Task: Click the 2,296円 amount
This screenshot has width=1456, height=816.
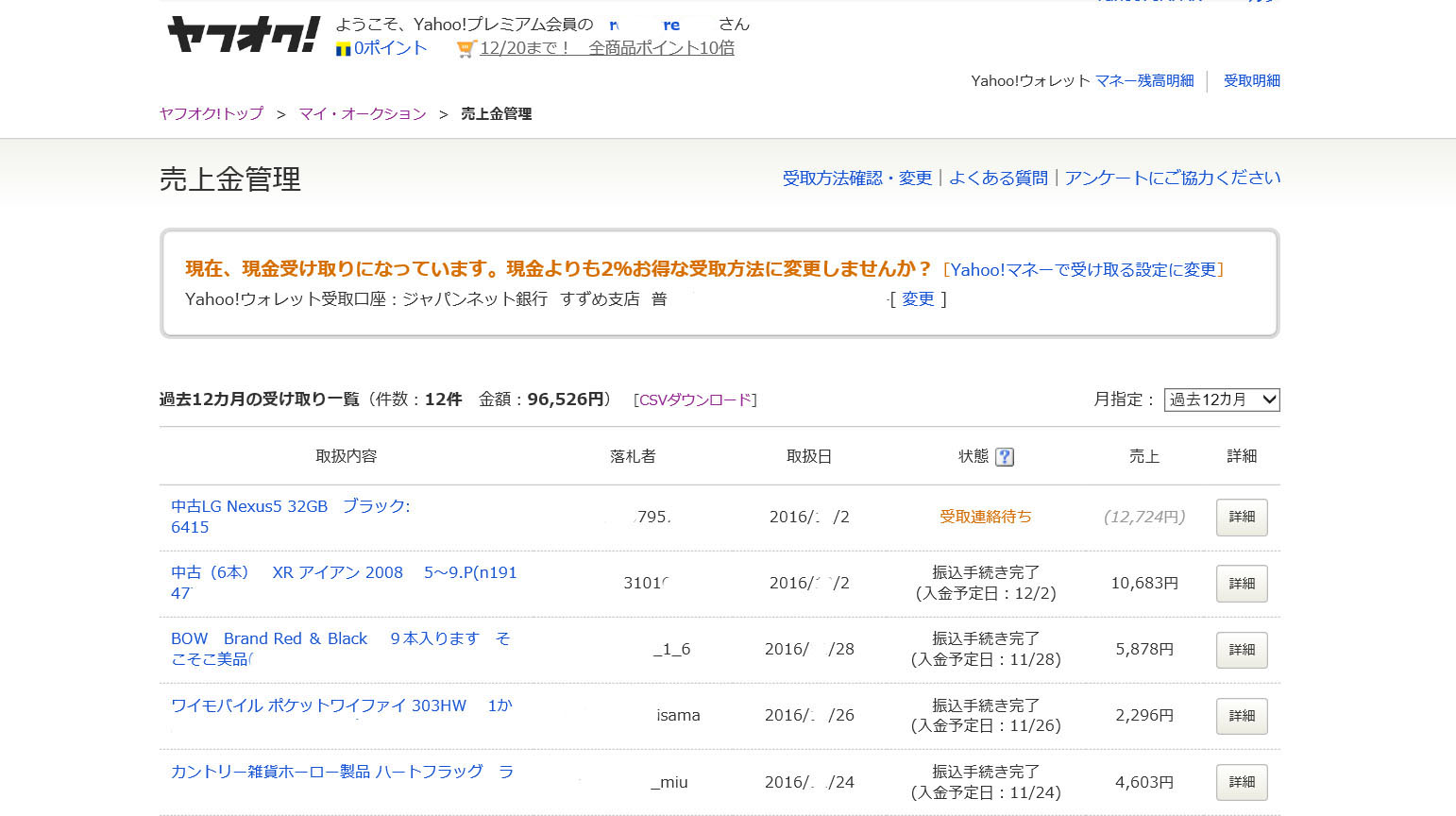Action: pos(1144,715)
